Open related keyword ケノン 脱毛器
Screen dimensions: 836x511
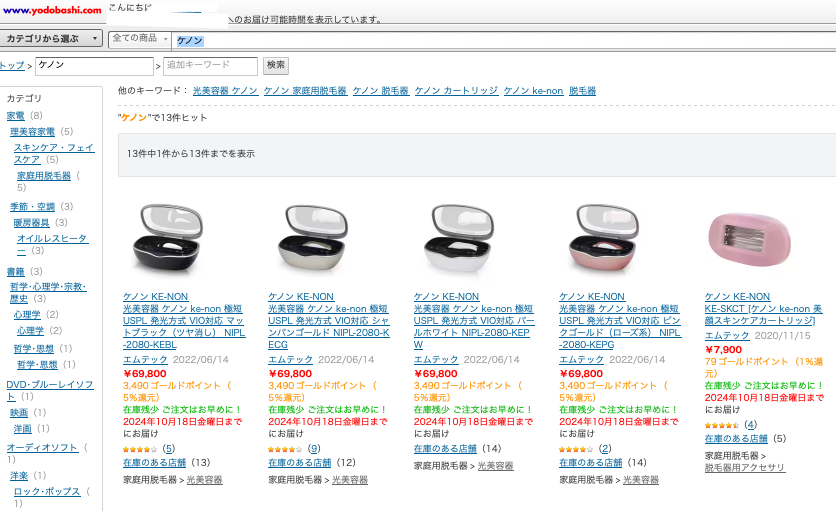(381, 91)
